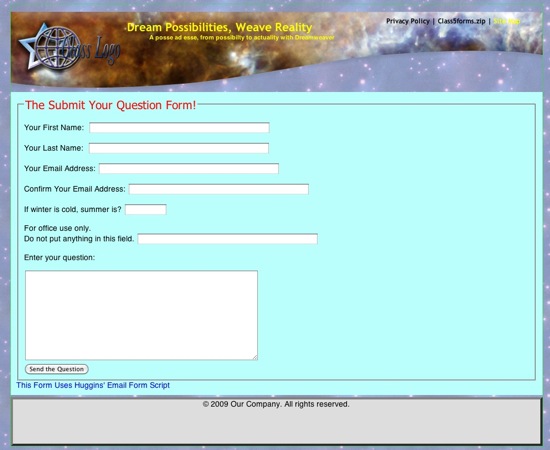The width and height of the screenshot is (550, 450).
Task: Click the form title The Submit Your Question Form!
Action: (x=110, y=105)
